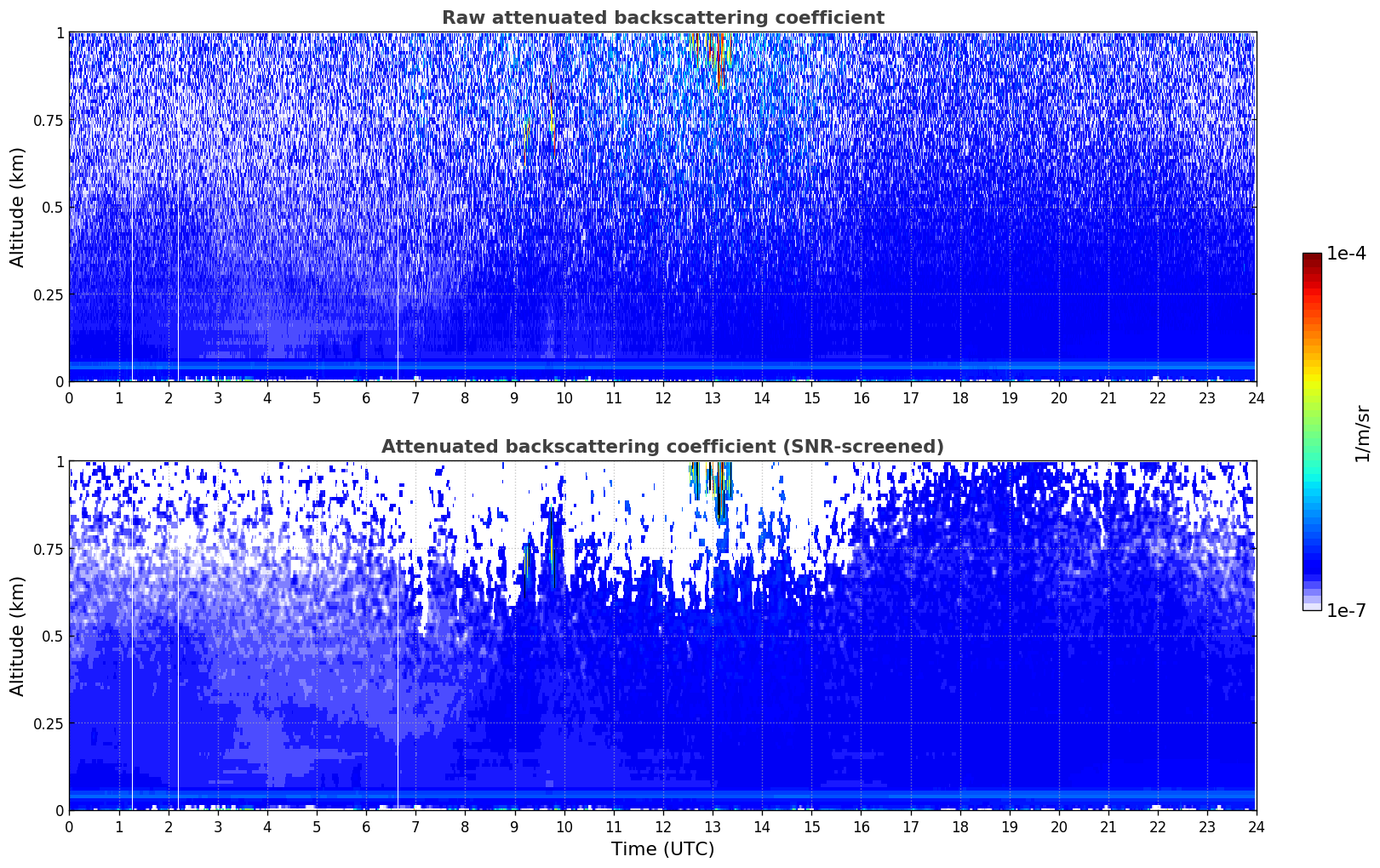Select hour 24 tick on bottom plot
The width and height of the screenshot is (1380, 868).
point(1256,826)
